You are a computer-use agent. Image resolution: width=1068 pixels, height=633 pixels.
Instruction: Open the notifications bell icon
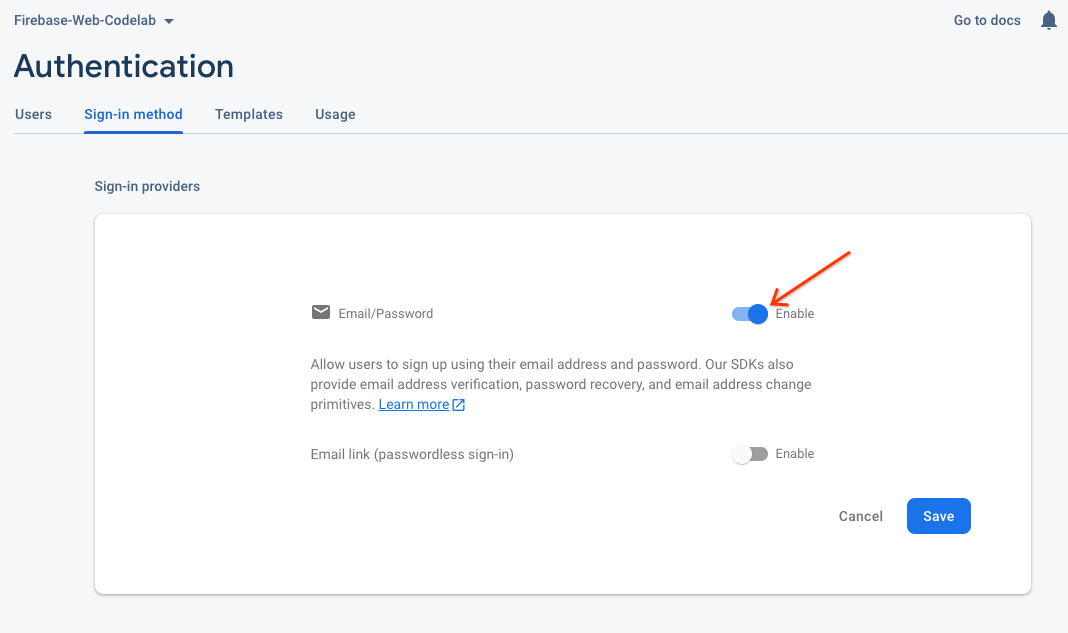1048,20
